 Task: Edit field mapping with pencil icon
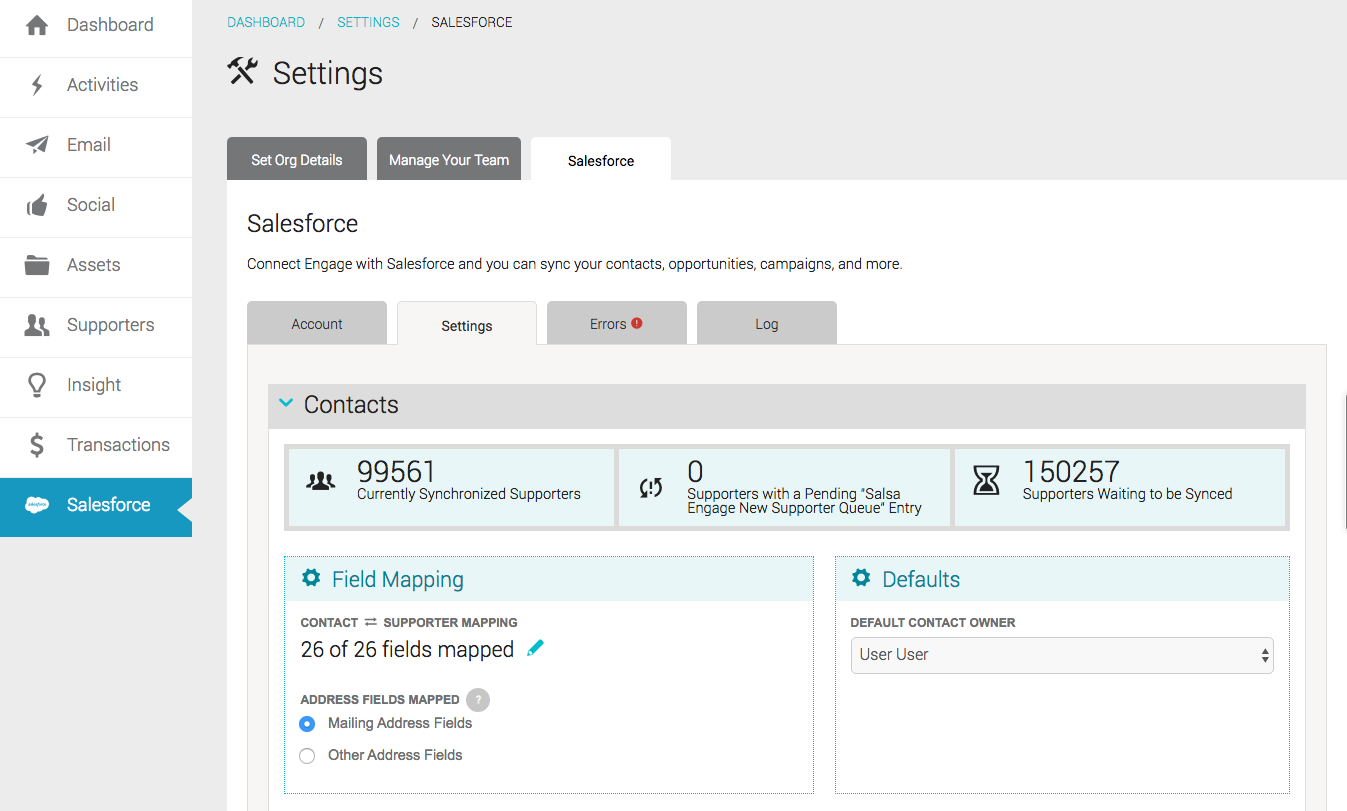[x=535, y=648]
